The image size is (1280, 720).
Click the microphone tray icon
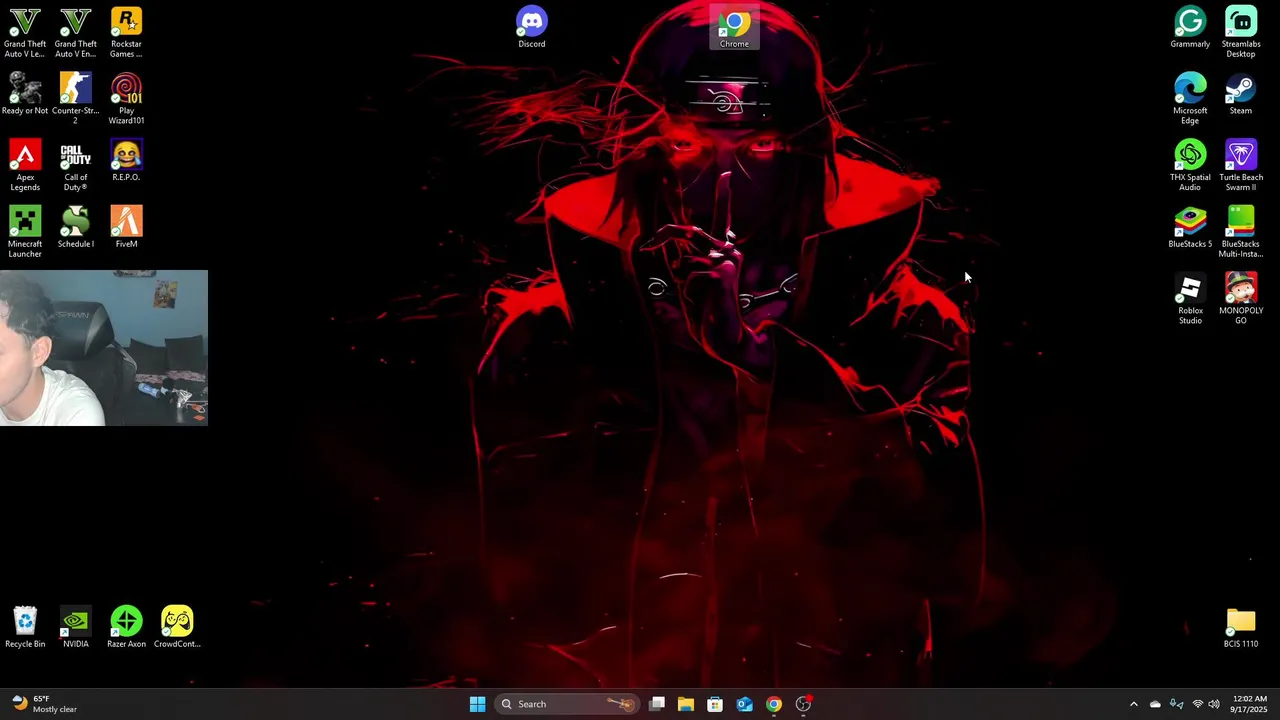point(1177,704)
